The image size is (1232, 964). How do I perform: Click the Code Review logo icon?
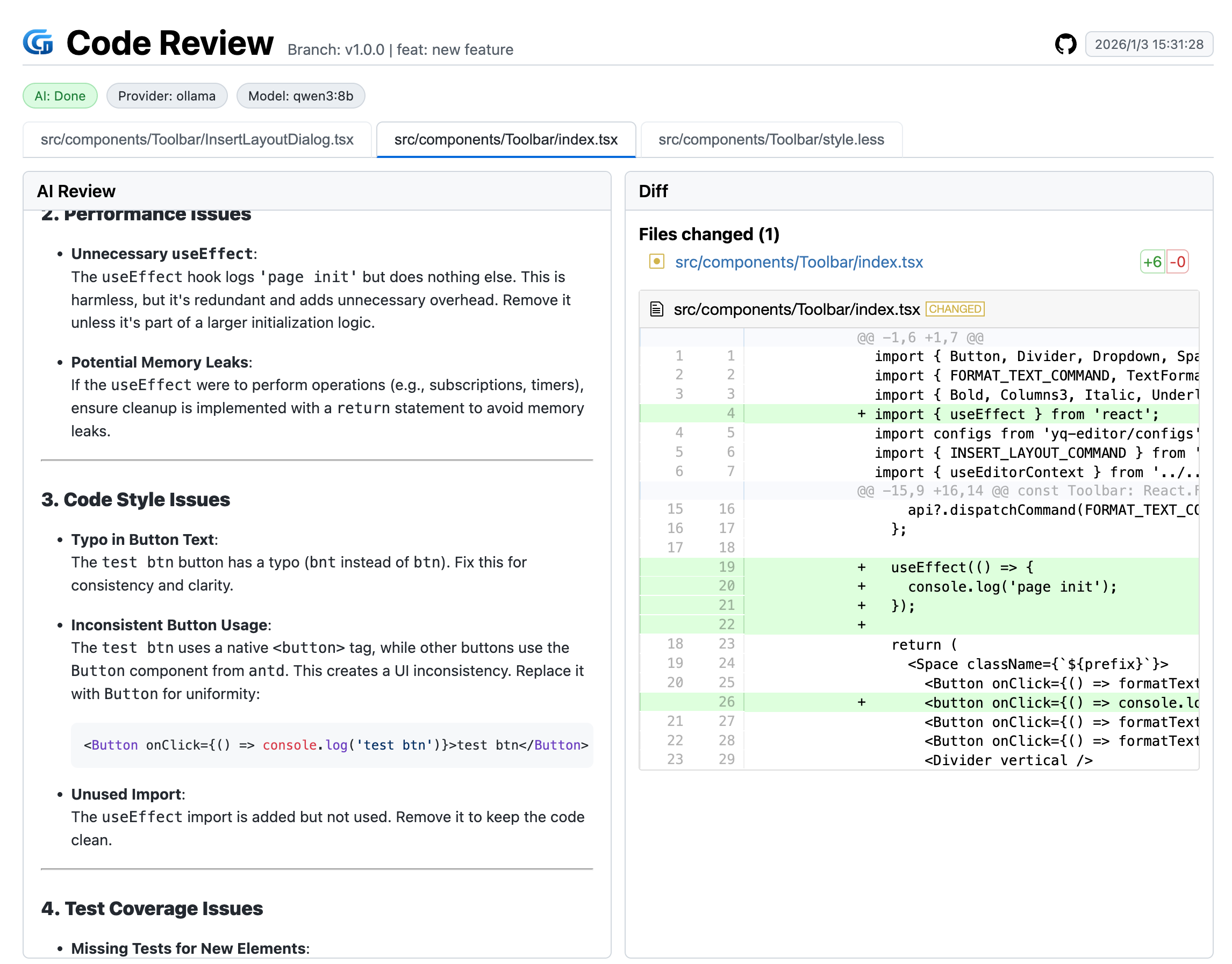point(38,42)
